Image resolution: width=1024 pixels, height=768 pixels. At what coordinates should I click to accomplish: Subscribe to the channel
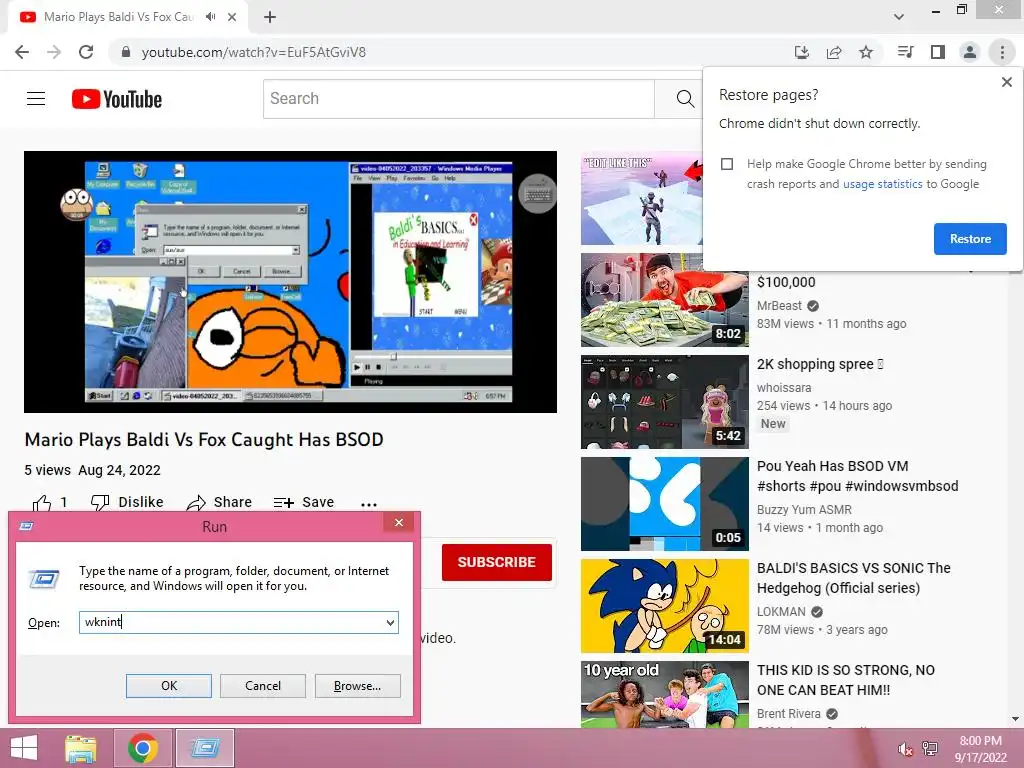point(496,562)
